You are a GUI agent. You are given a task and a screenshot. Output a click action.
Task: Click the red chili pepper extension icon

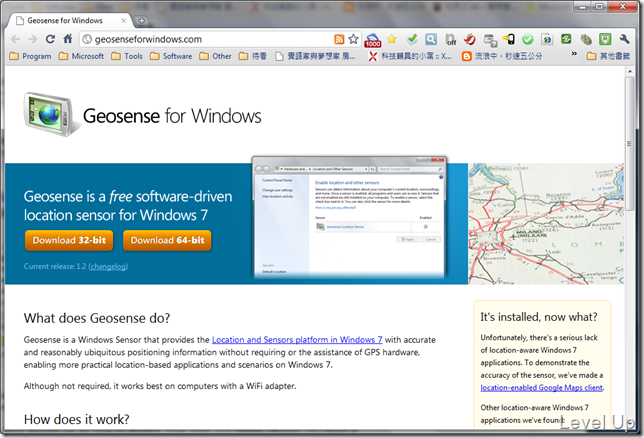469,39
